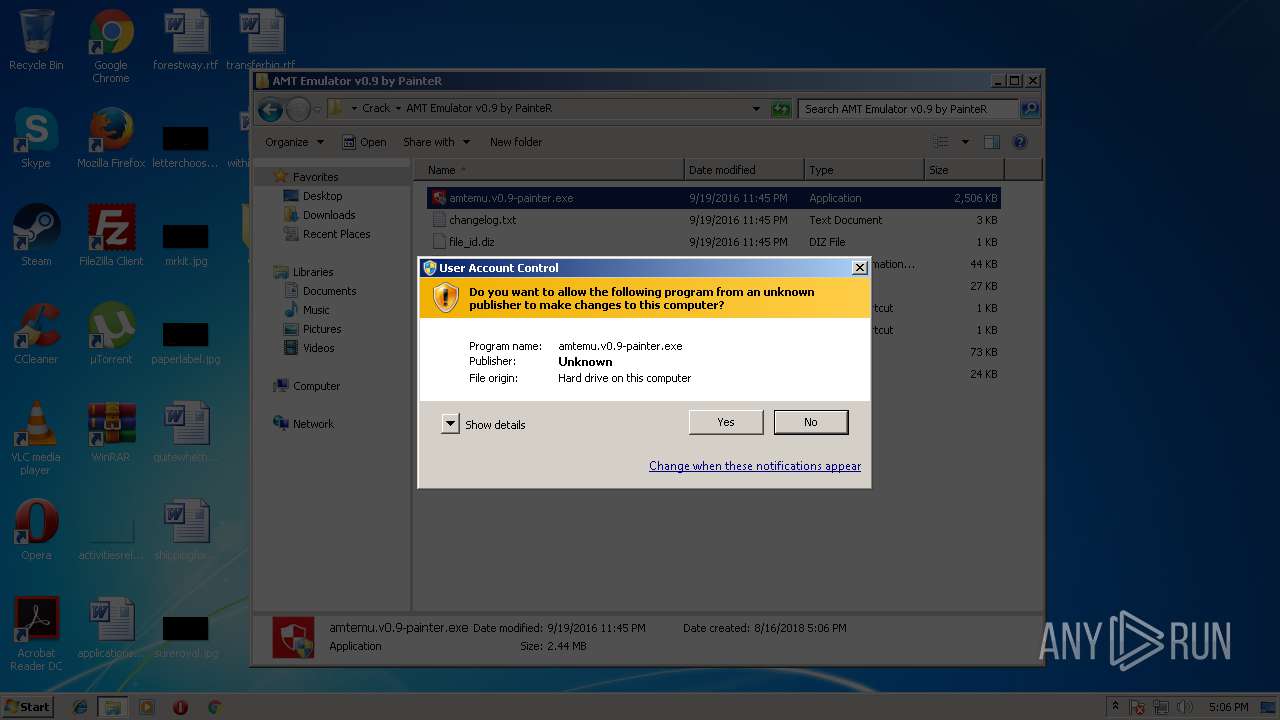Select changelog.txt in the file list
The image size is (1280, 720).
pos(713,220)
